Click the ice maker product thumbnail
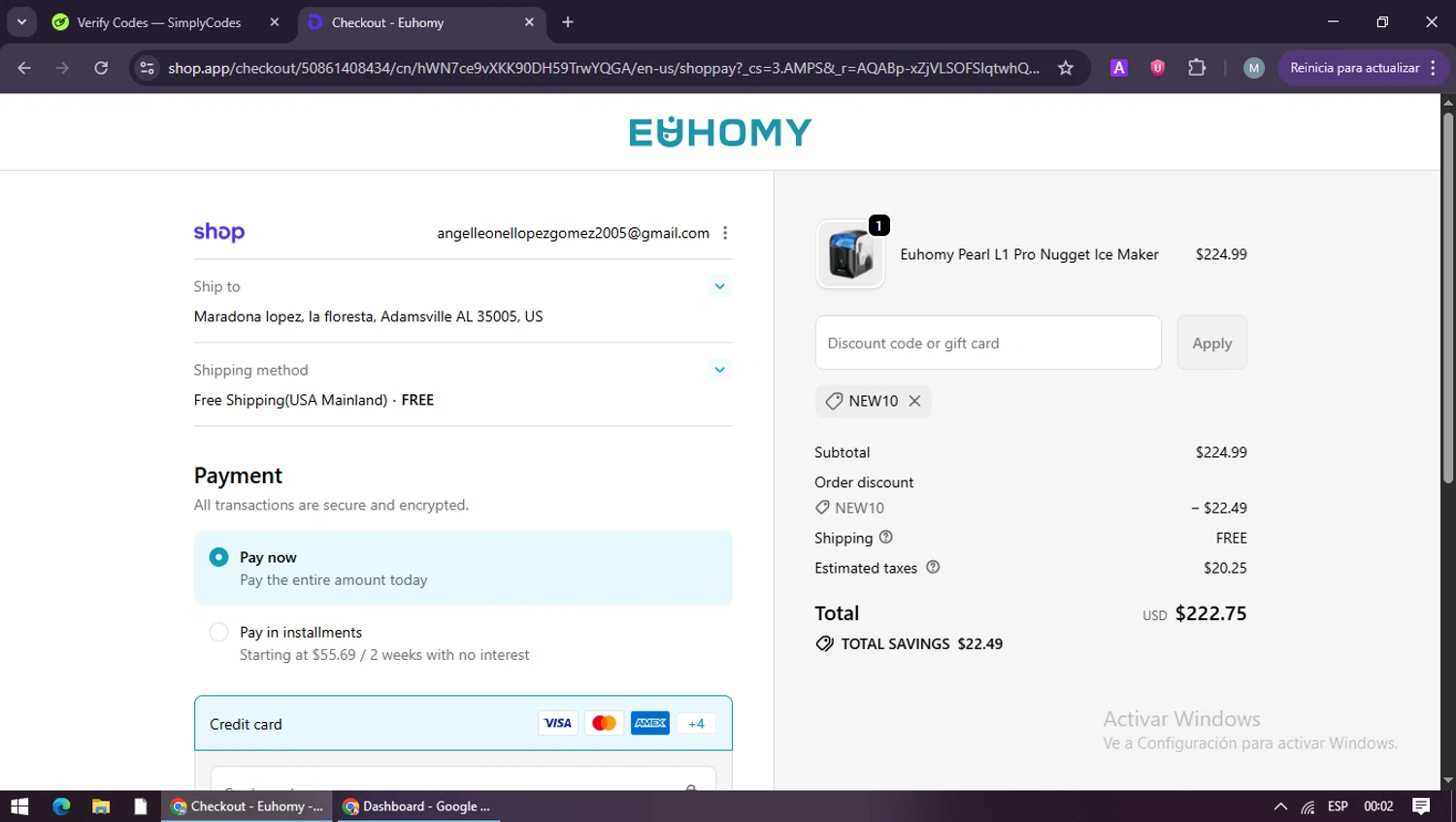 850,254
